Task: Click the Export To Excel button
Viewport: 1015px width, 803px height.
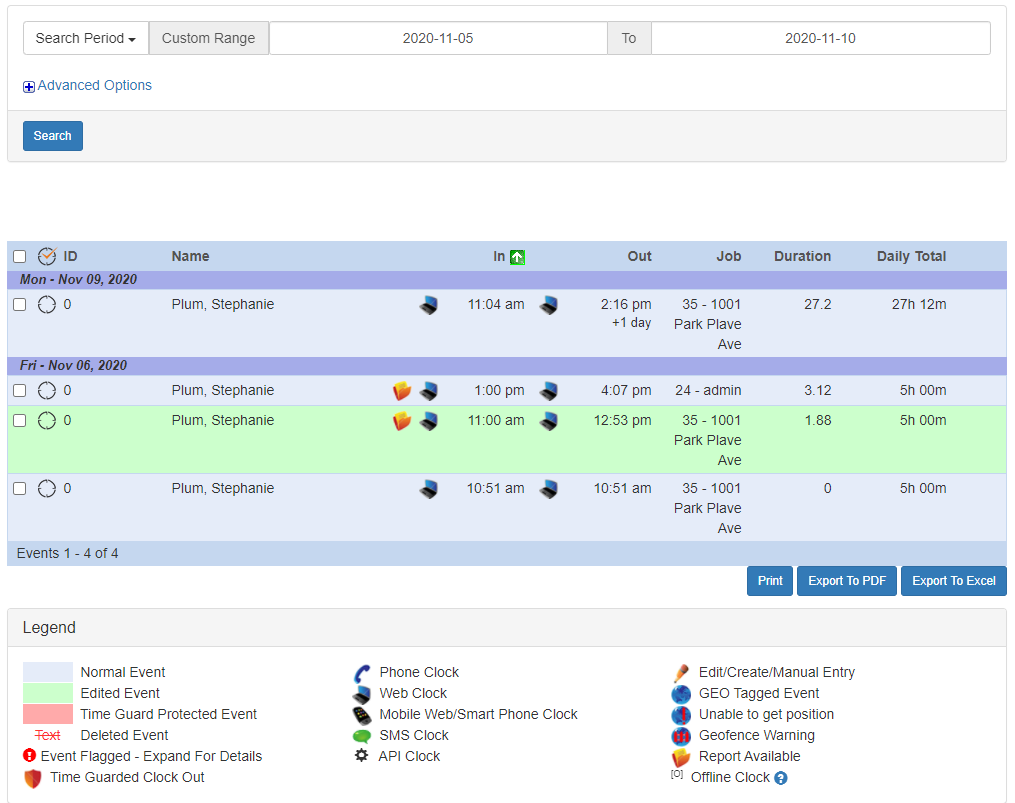Action: point(953,581)
